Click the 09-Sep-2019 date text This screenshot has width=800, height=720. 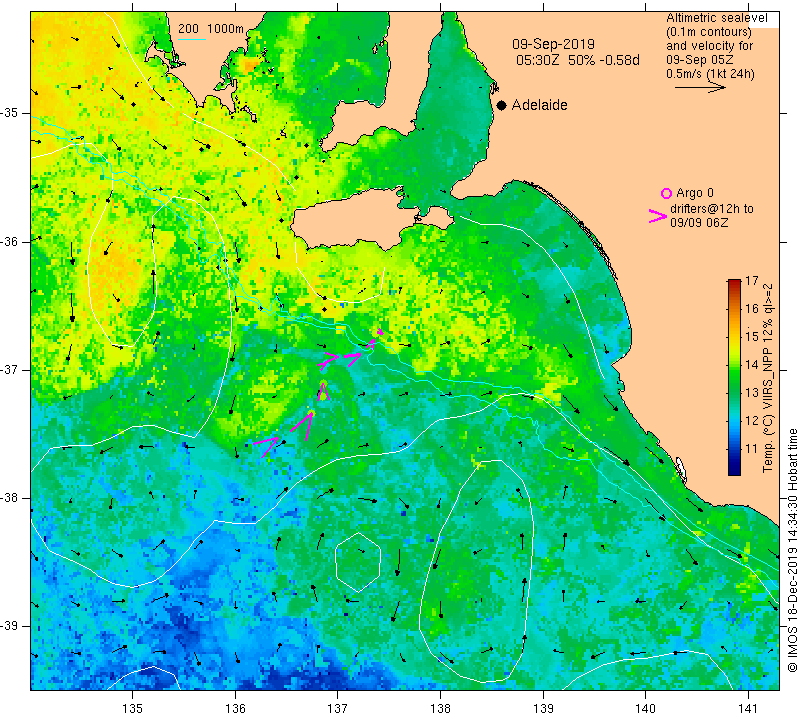tap(554, 44)
